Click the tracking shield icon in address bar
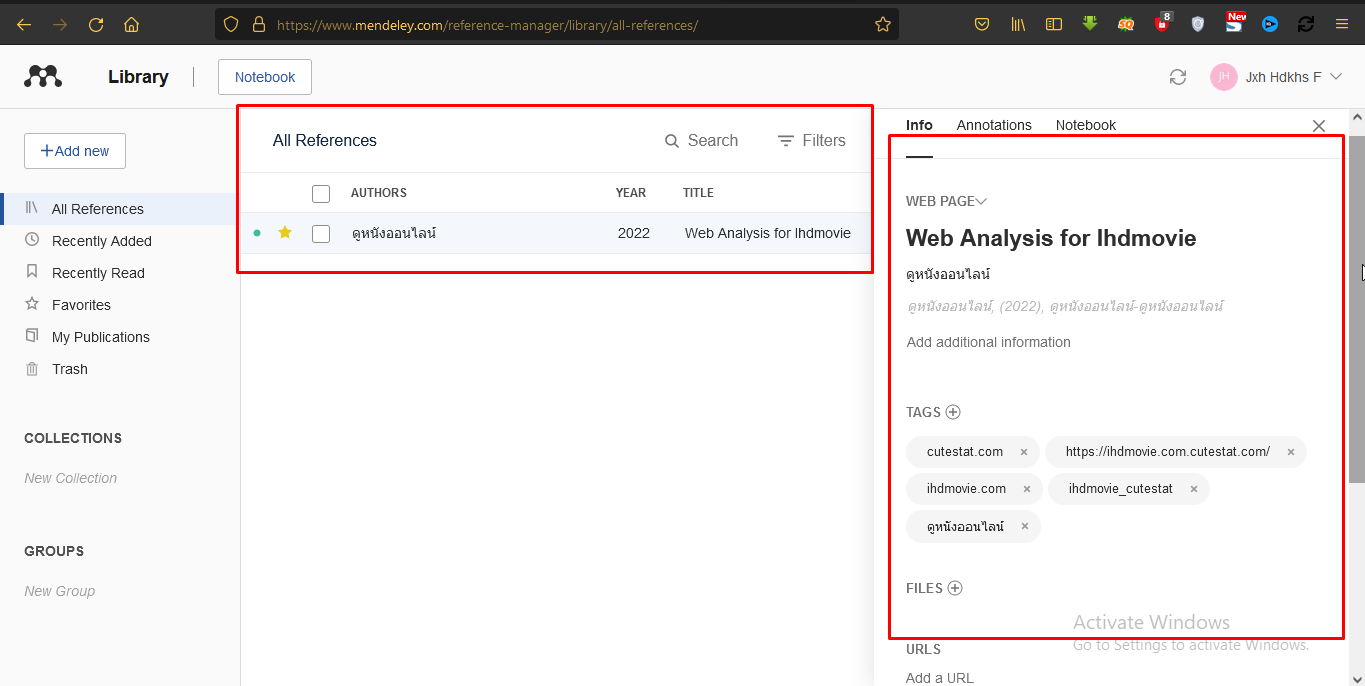 (x=231, y=24)
